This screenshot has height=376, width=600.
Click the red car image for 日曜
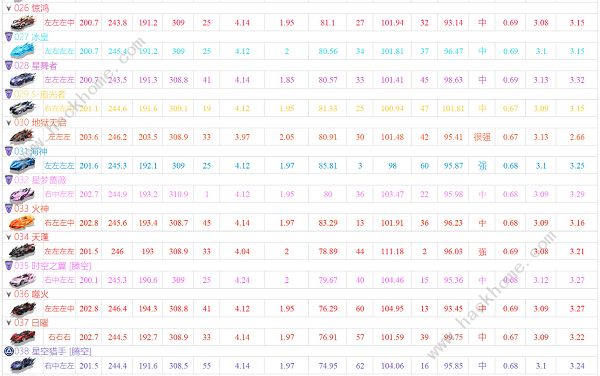point(23,337)
